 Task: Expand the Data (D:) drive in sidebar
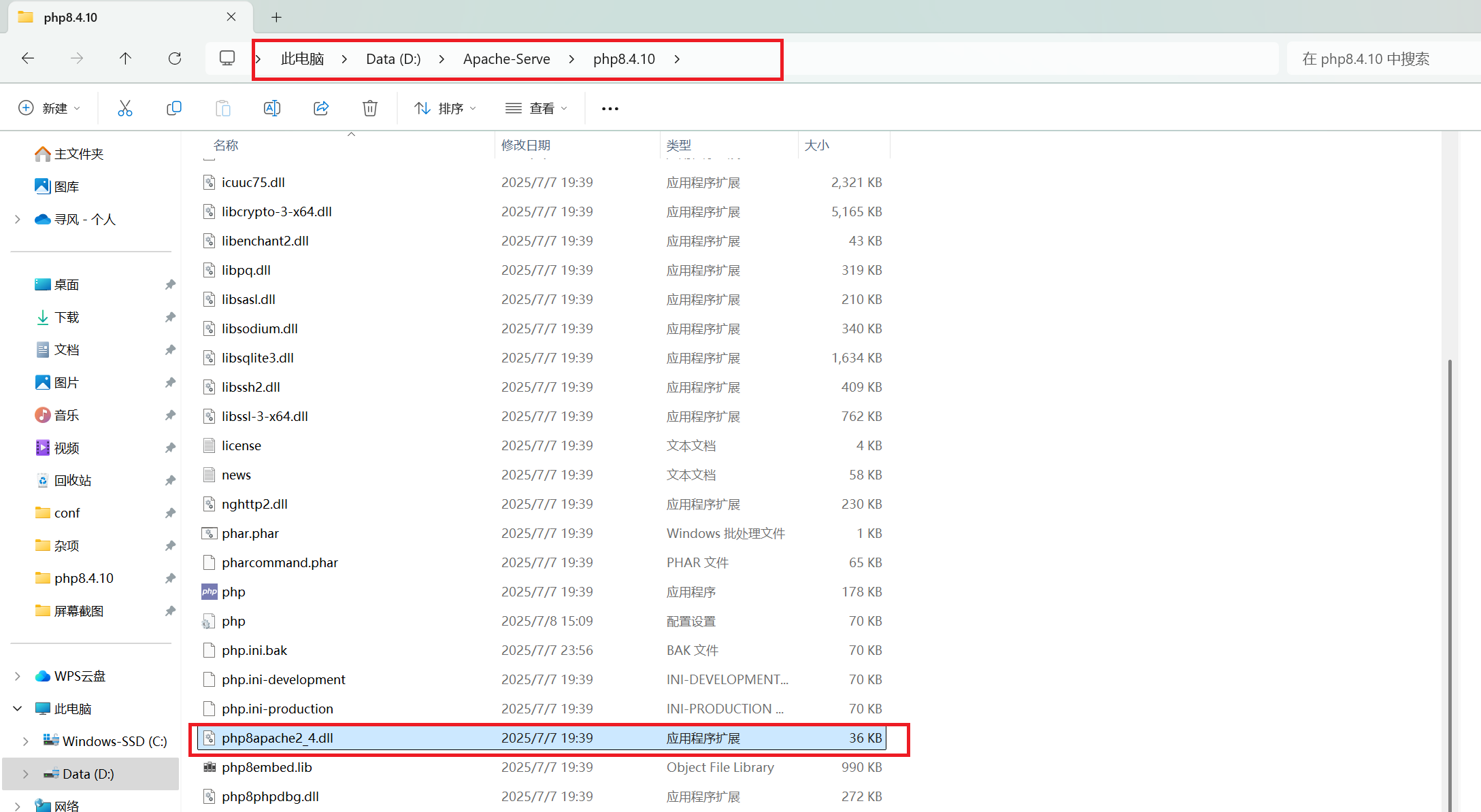pyautogui.click(x=26, y=773)
